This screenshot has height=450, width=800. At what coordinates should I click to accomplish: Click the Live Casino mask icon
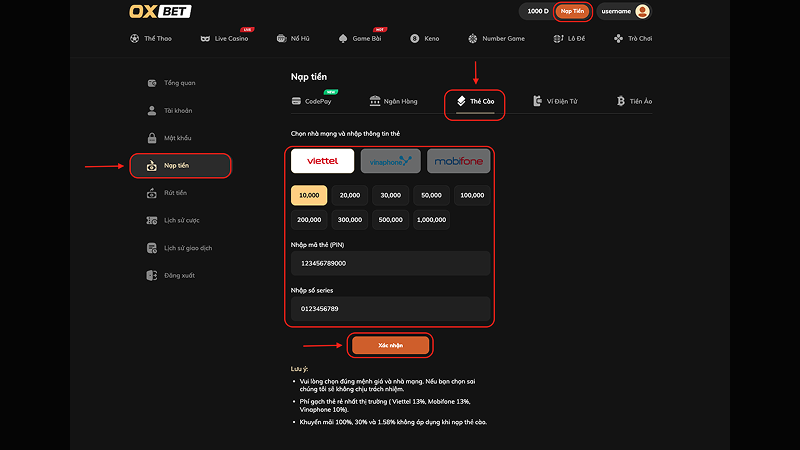coord(205,38)
